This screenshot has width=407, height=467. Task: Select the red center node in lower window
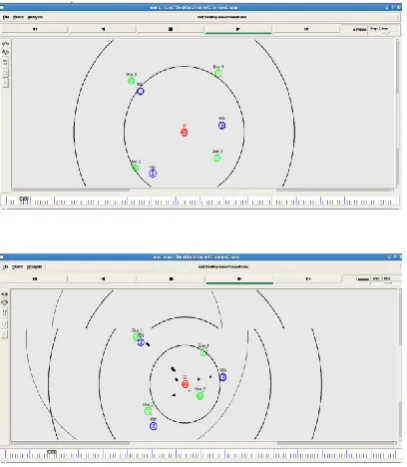click(185, 384)
